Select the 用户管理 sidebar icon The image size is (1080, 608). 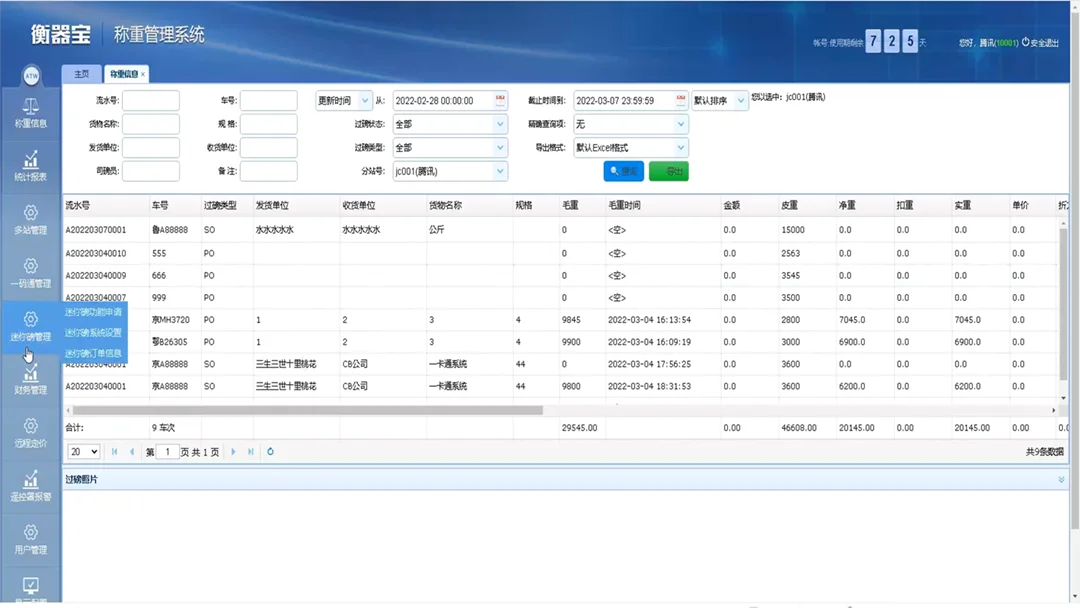[30, 540]
